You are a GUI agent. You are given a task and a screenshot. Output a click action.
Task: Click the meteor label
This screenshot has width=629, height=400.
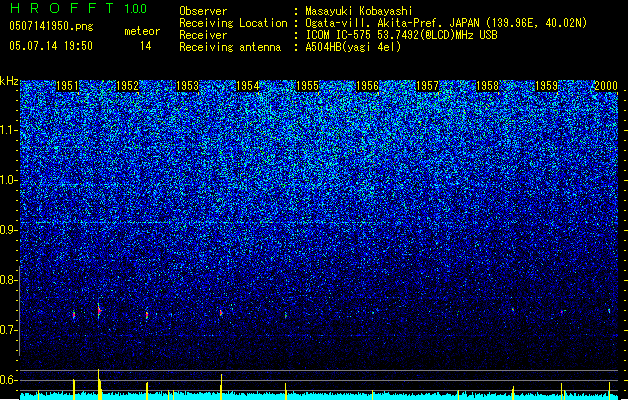tap(142, 31)
